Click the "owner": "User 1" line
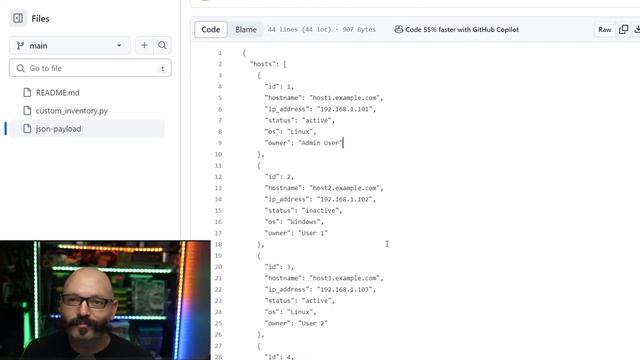The image size is (640, 360). click(296, 233)
